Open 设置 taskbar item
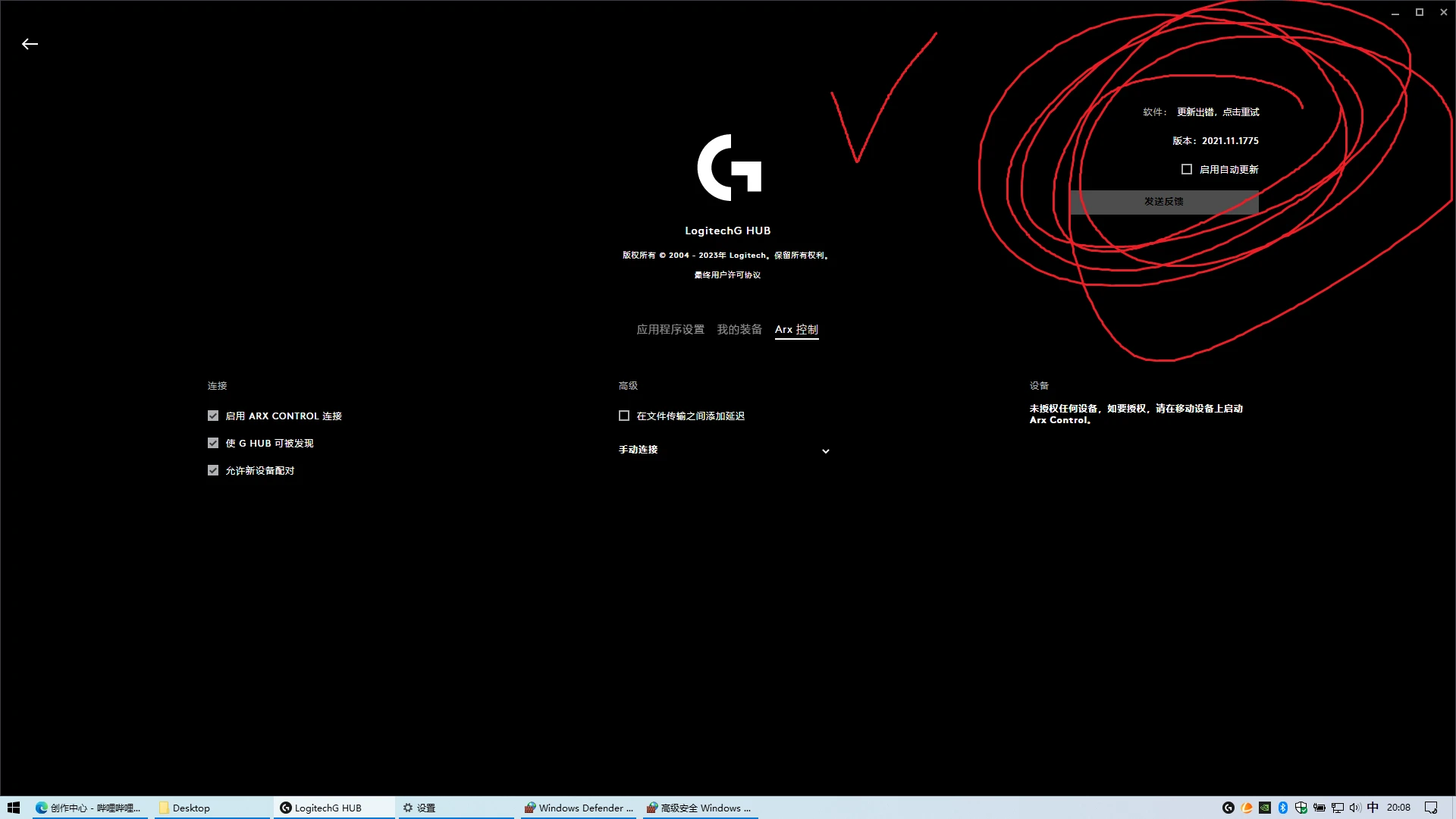1456x819 pixels. [x=457, y=808]
